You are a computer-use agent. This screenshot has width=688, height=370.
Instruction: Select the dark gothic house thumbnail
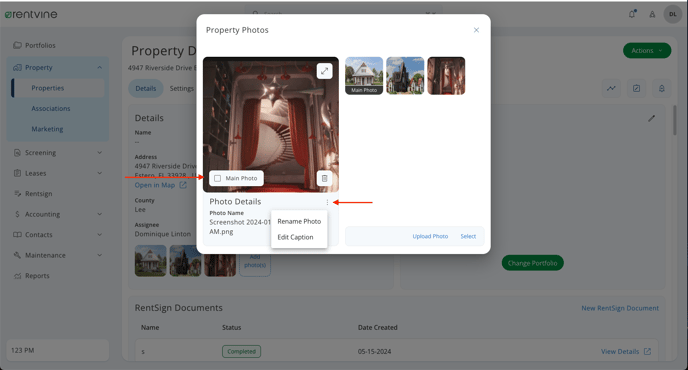tap(405, 75)
